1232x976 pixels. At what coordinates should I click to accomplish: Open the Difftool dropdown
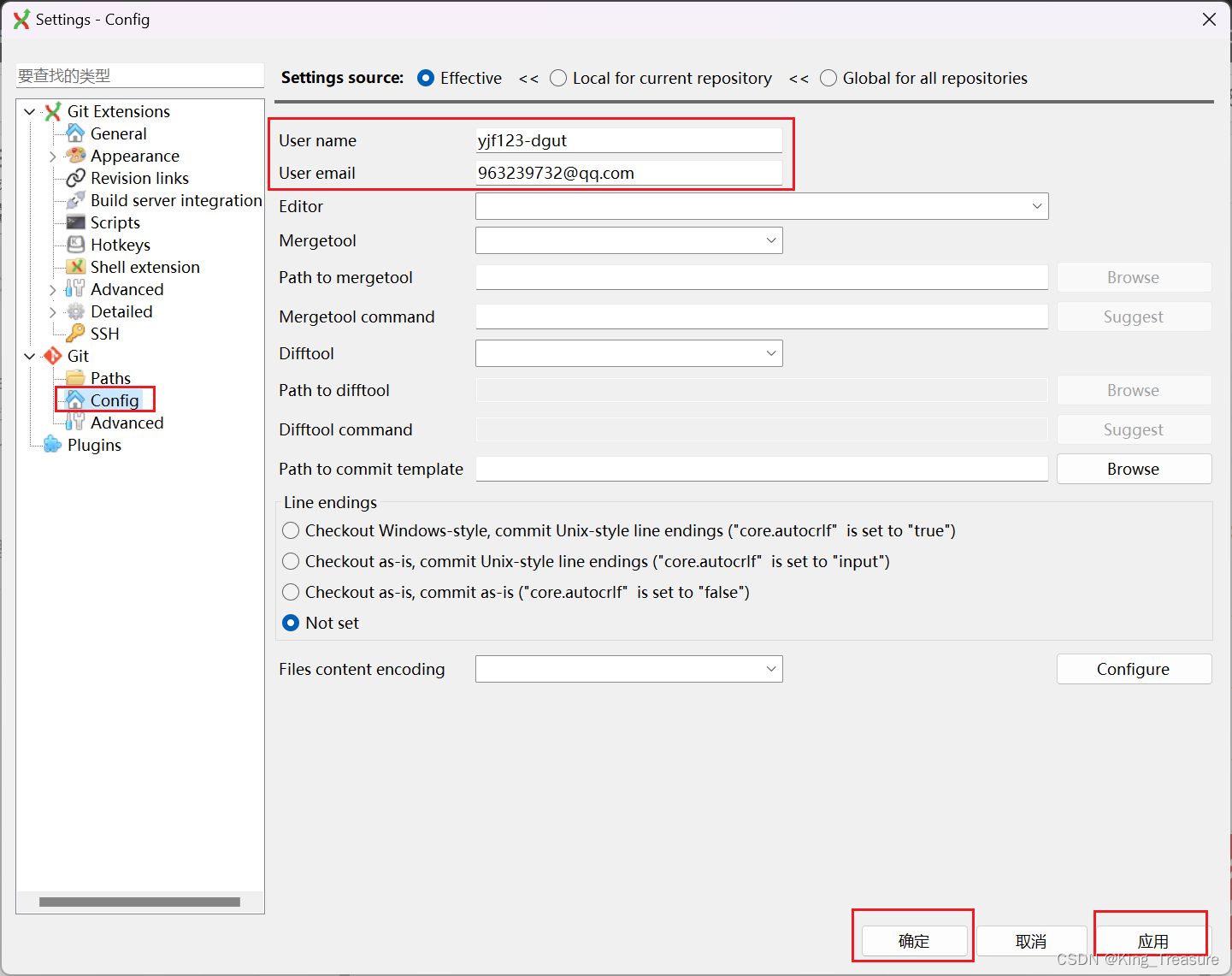click(629, 353)
